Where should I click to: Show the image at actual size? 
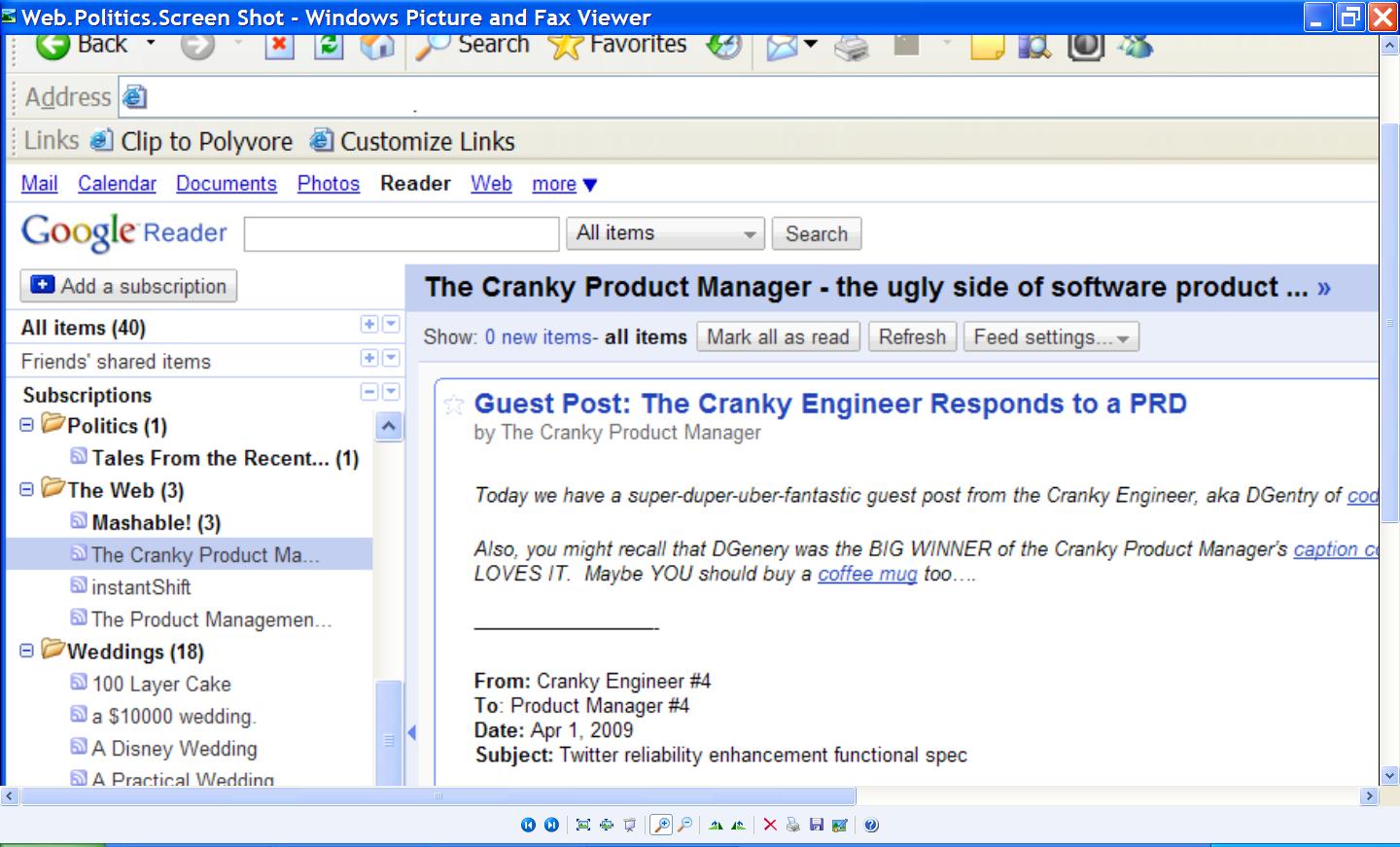point(606,825)
